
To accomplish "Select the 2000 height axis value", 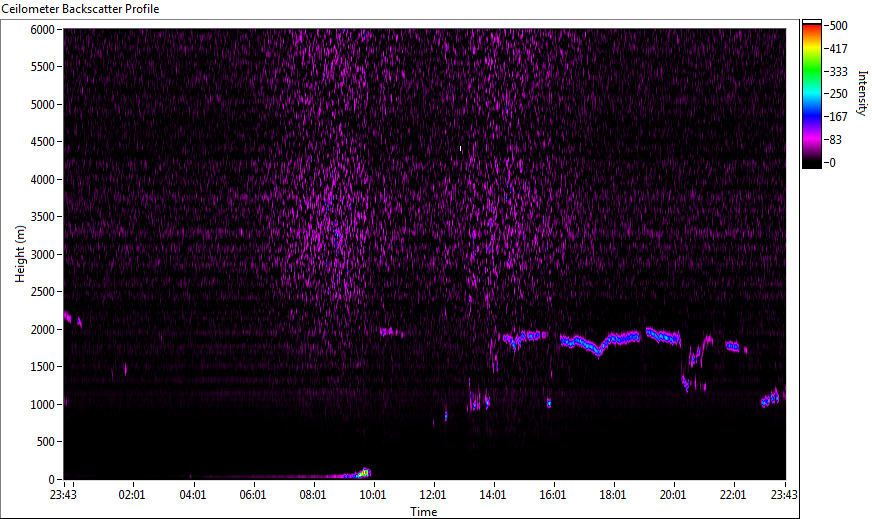I will coord(42,330).
